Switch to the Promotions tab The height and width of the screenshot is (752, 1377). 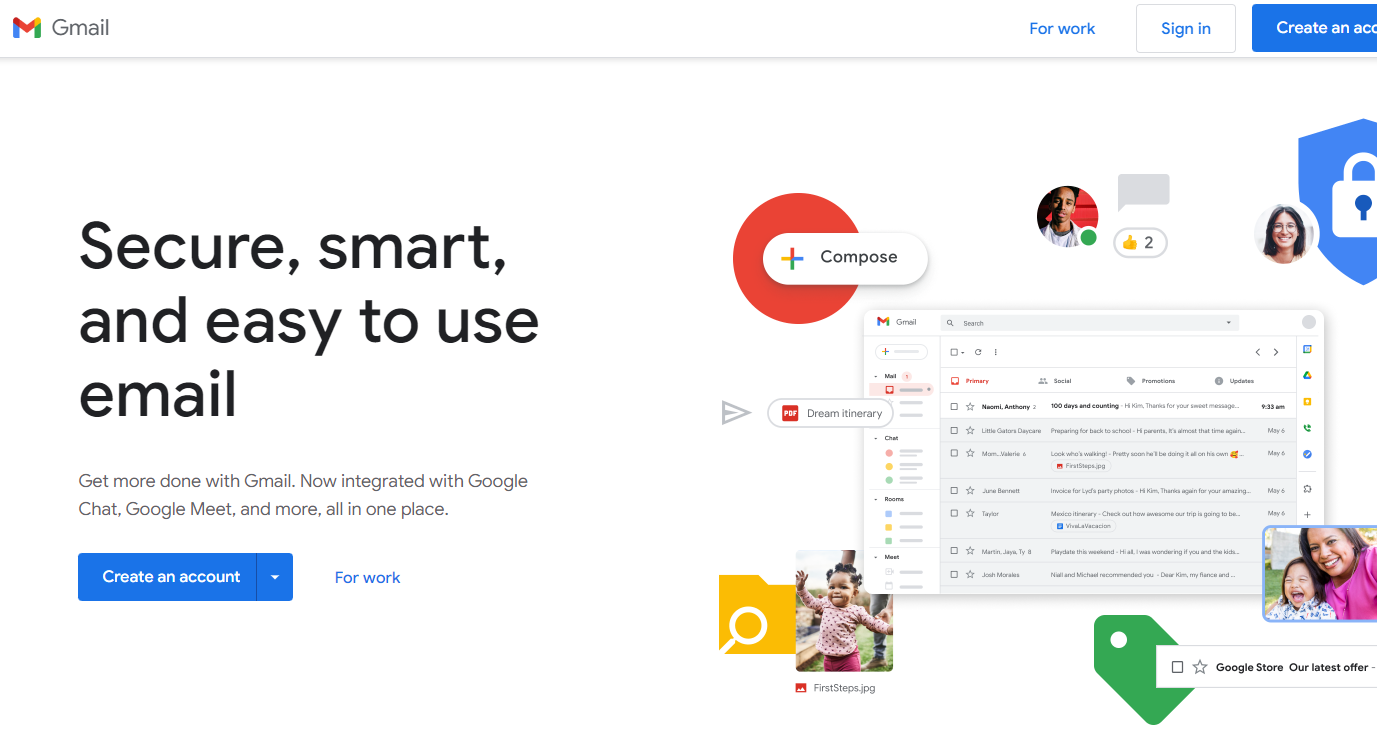pyautogui.click(x=1151, y=381)
